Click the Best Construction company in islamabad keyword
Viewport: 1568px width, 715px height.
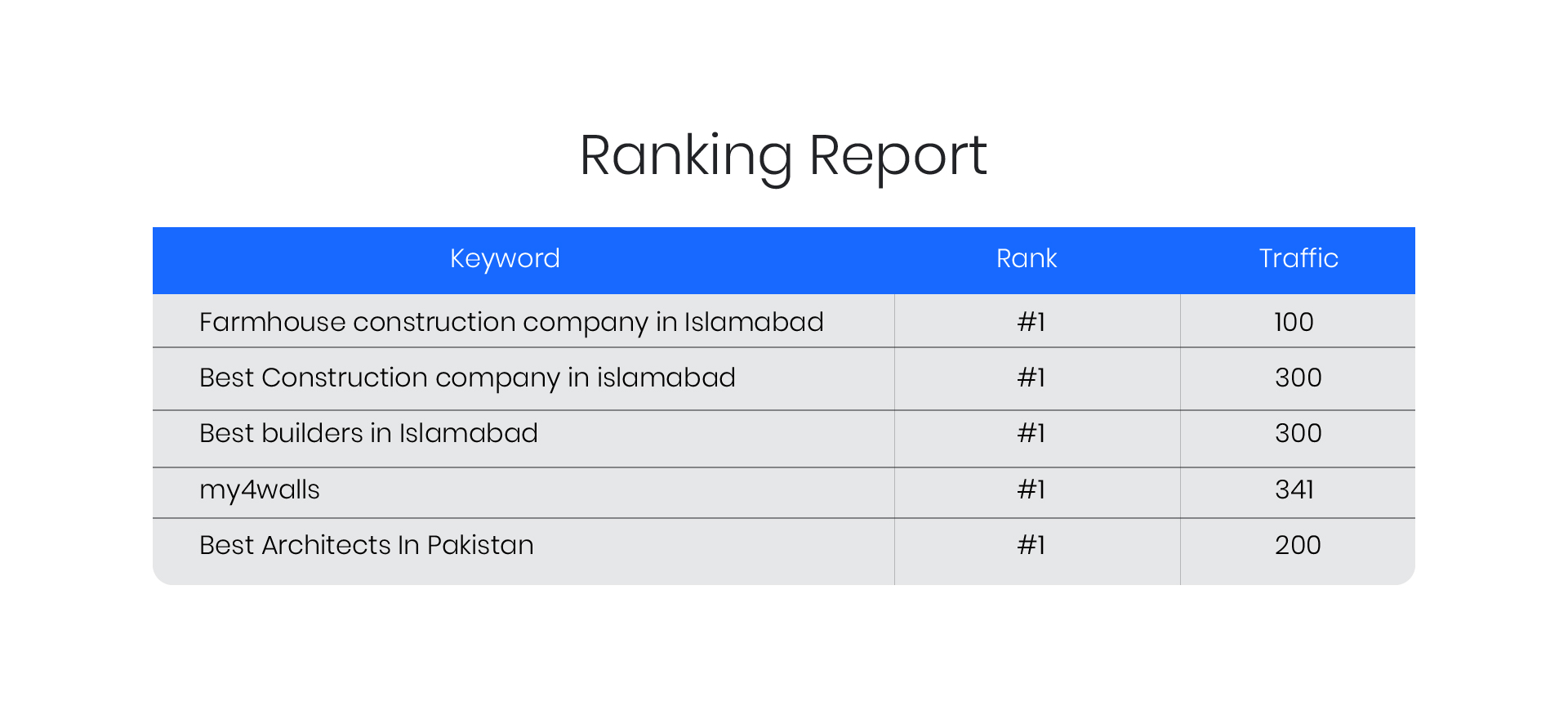coord(467,378)
